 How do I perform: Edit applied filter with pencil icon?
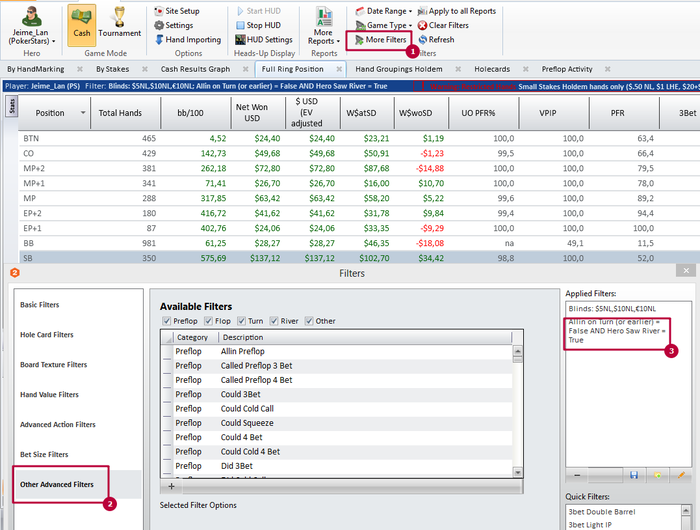point(681,476)
